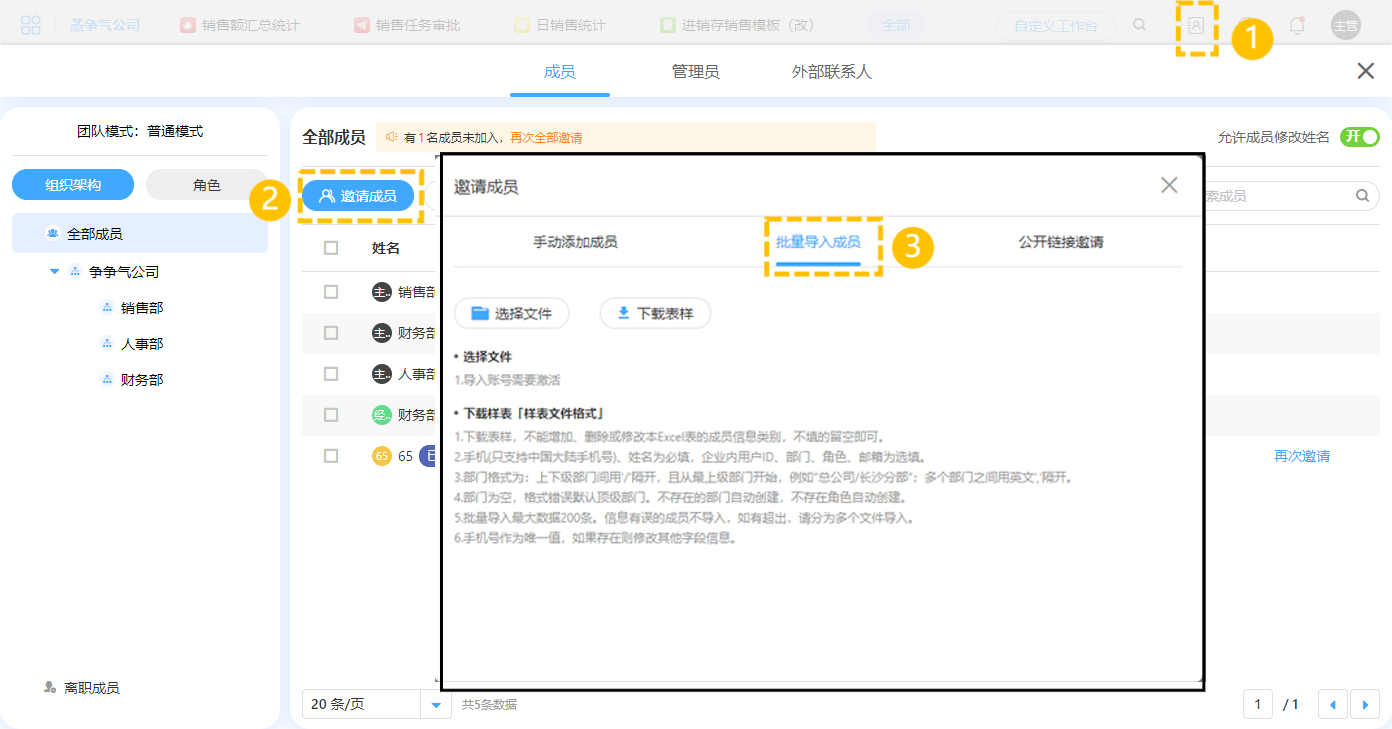
Task: Click the 再次邀请 link
Action: [x=1301, y=456]
